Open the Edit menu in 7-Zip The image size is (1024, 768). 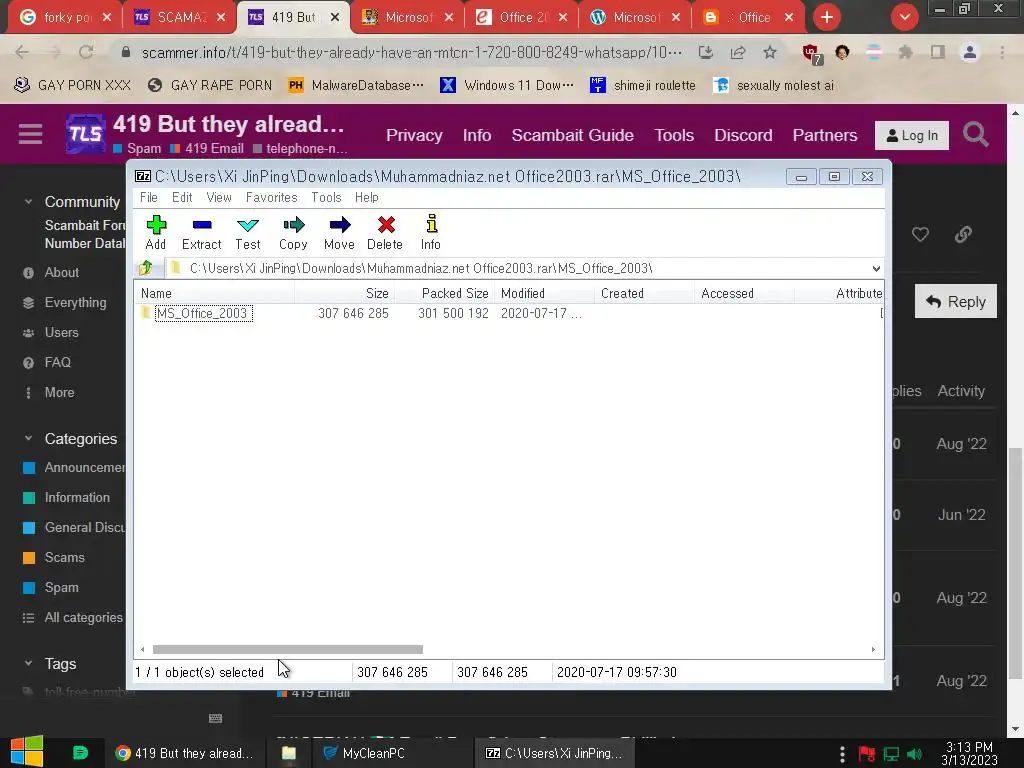[x=182, y=197]
